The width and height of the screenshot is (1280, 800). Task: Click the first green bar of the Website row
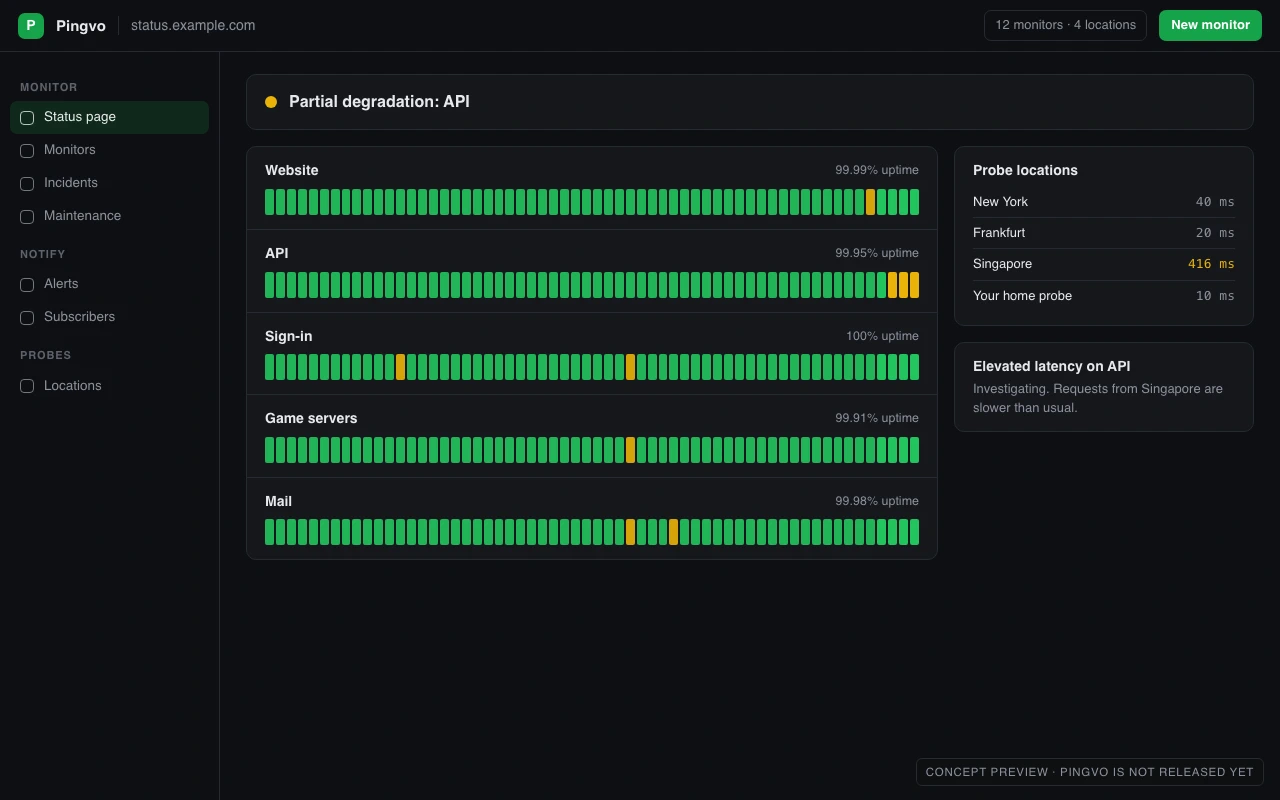pyautogui.click(x=269, y=202)
